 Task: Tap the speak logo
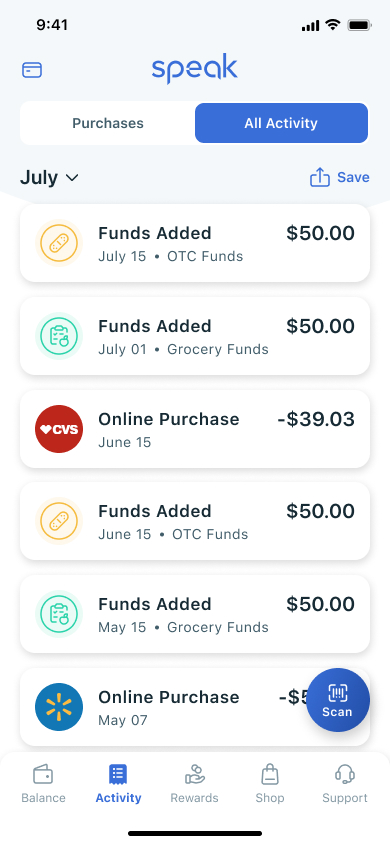click(195, 68)
